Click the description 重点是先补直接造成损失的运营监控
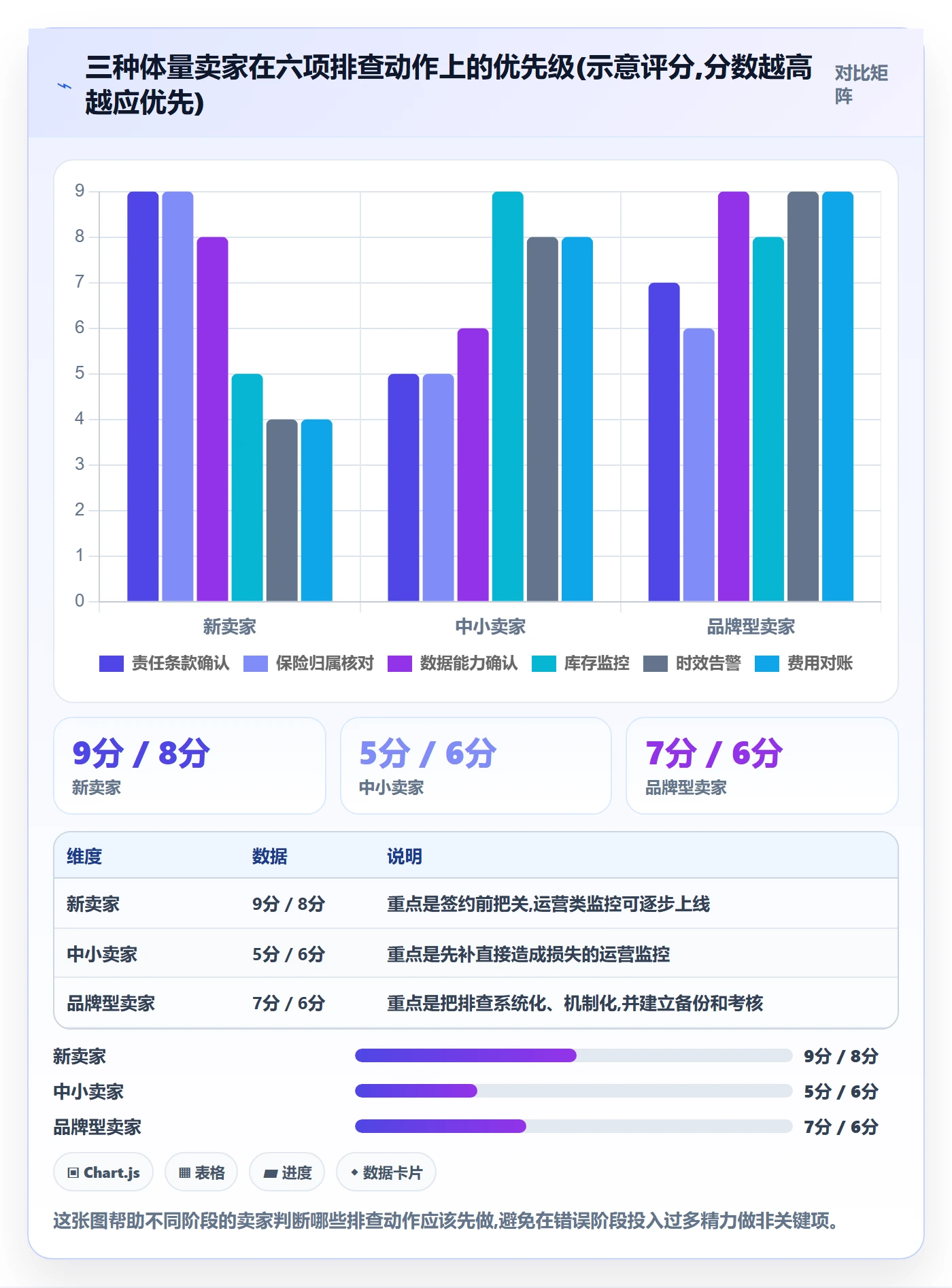 (x=528, y=954)
